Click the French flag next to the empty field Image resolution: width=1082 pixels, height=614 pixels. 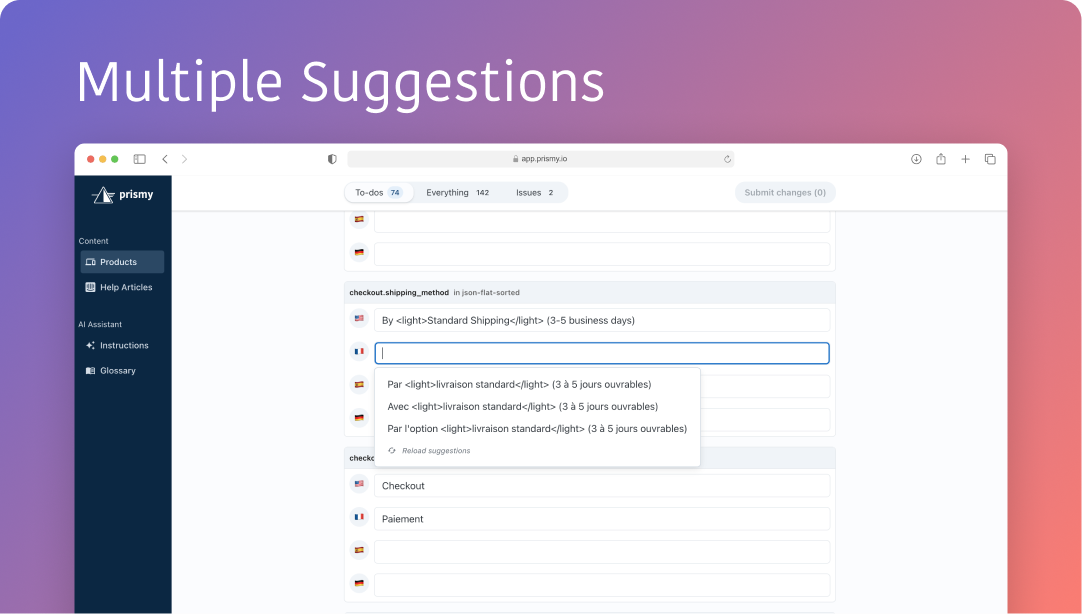click(x=359, y=351)
